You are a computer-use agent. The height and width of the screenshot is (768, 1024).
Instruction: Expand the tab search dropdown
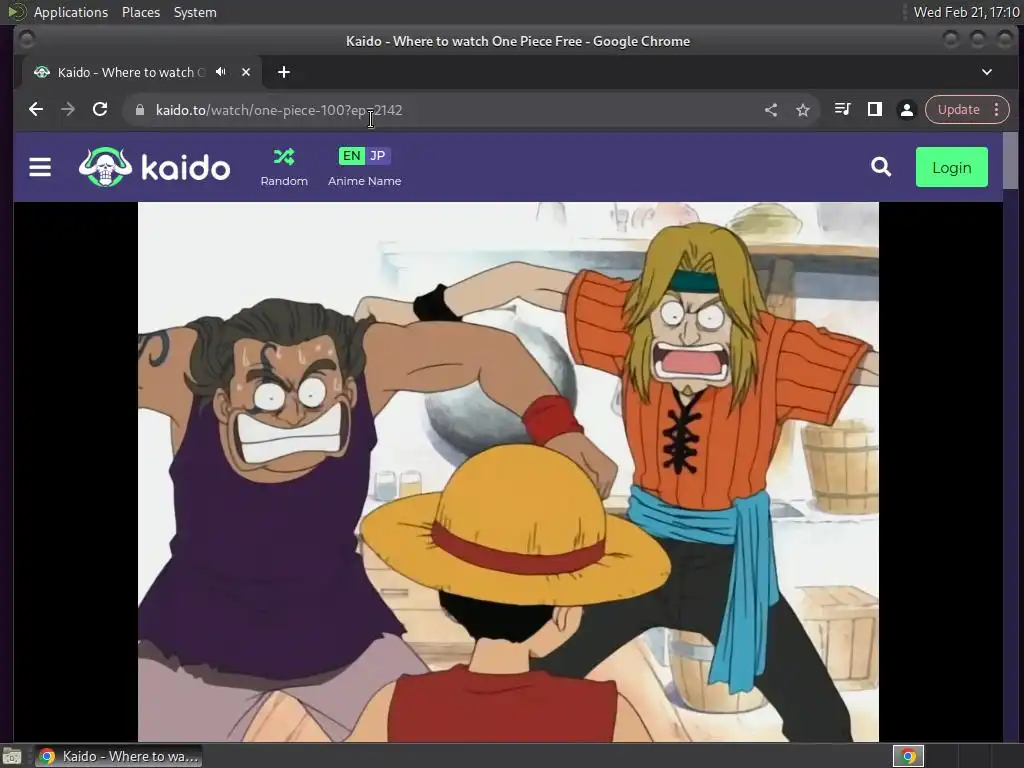pos(987,72)
